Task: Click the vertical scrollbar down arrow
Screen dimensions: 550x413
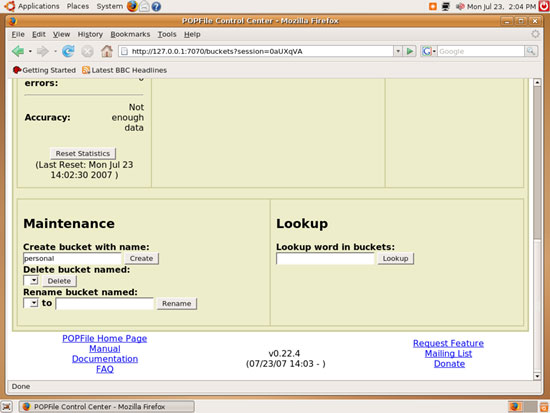Action: (x=537, y=376)
